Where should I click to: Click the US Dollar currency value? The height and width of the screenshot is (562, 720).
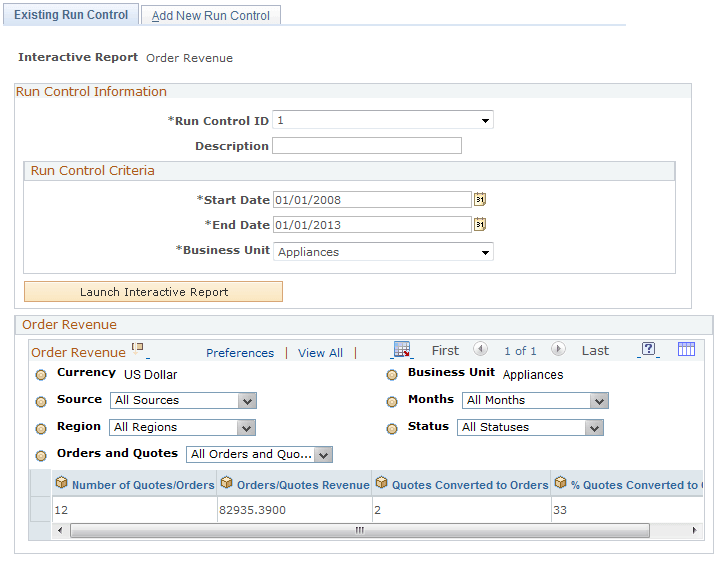click(151, 375)
